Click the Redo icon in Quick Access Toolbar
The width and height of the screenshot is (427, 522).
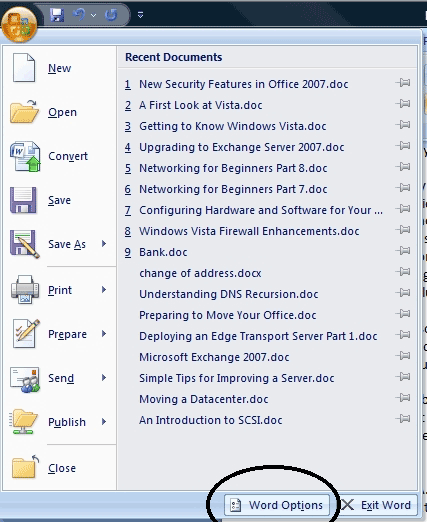tap(111, 15)
